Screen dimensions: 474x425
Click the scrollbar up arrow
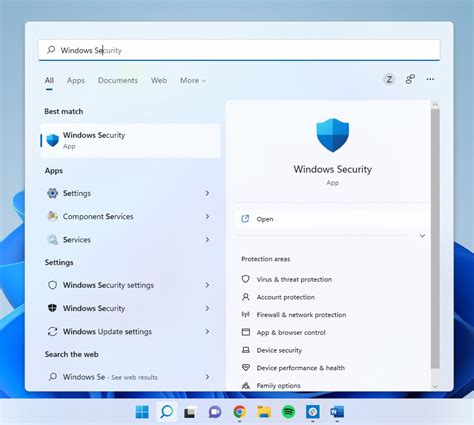click(x=435, y=104)
